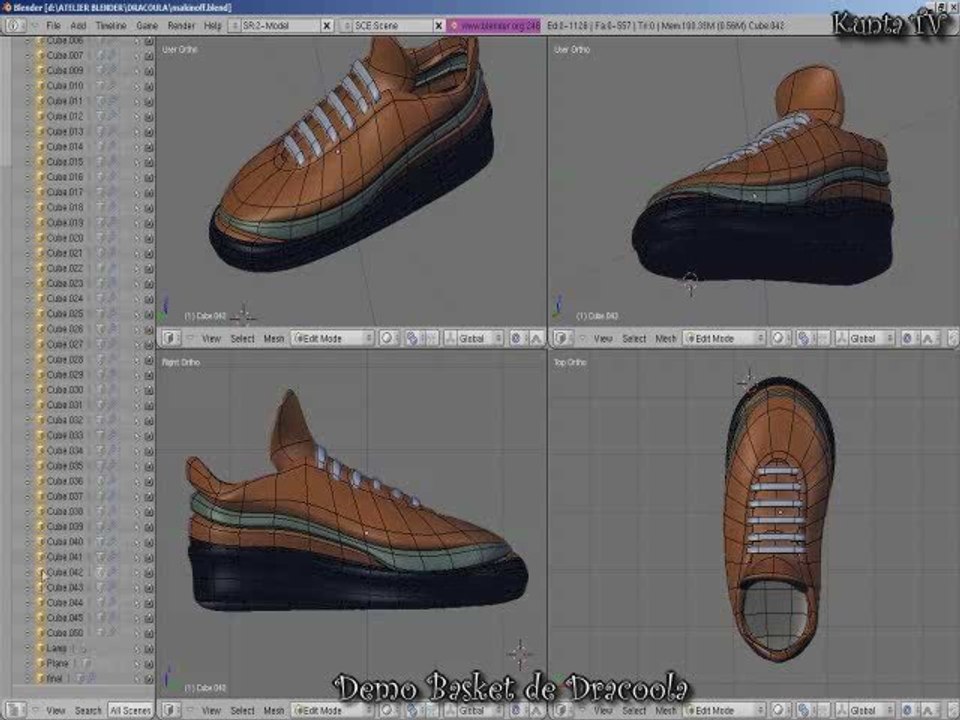Toggle selectability of Cube.036
Screen dimensions: 960x720
(137, 481)
